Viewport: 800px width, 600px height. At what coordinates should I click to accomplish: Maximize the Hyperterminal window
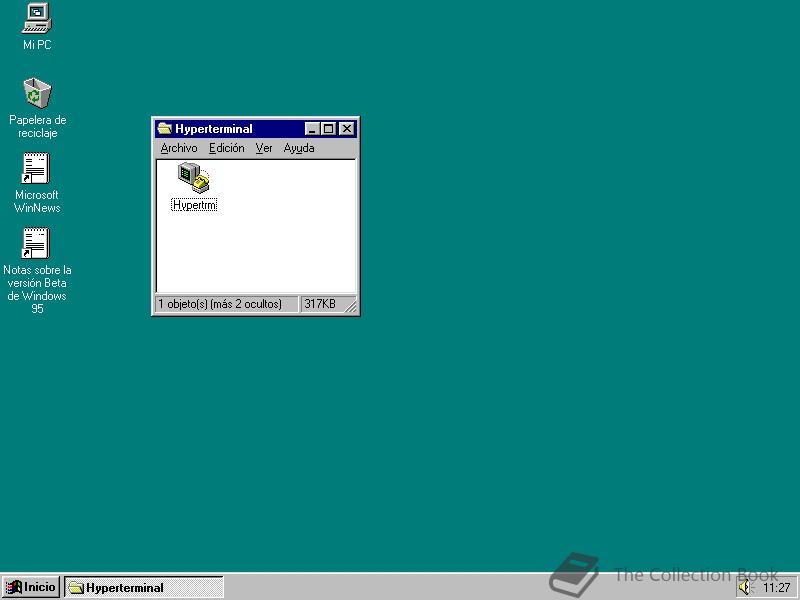click(x=328, y=129)
